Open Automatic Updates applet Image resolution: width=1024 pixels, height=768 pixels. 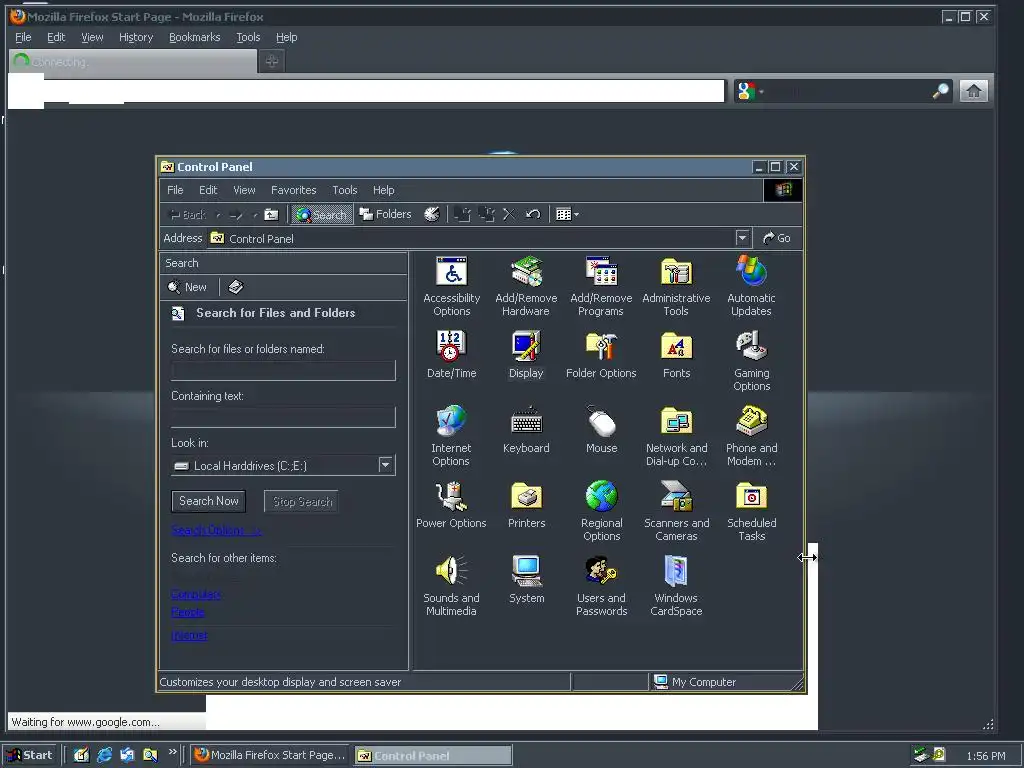pyautogui.click(x=751, y=286)
